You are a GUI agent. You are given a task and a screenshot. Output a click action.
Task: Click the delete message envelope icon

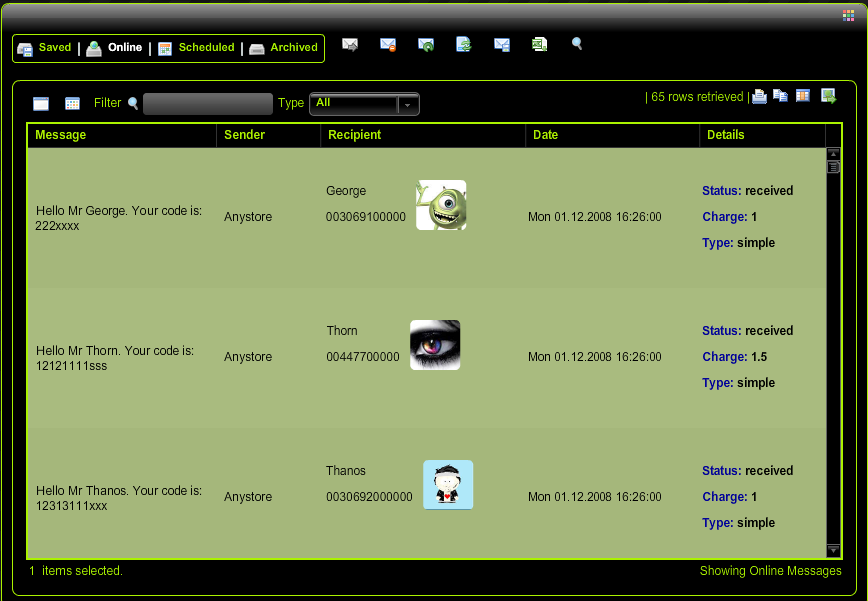(x=388, y=44)
